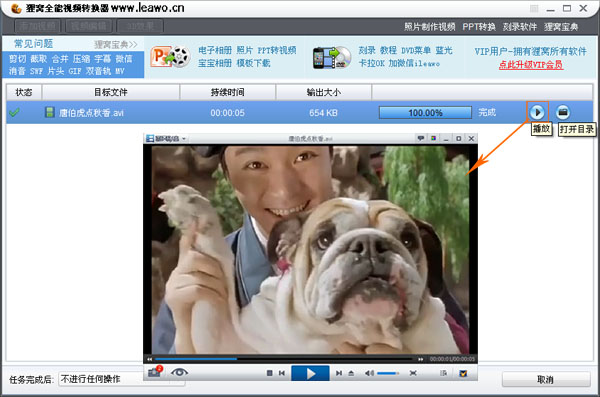Mute the player volume speaker icon
Viewport: 600px width, 397px height.
pos(369,373)
